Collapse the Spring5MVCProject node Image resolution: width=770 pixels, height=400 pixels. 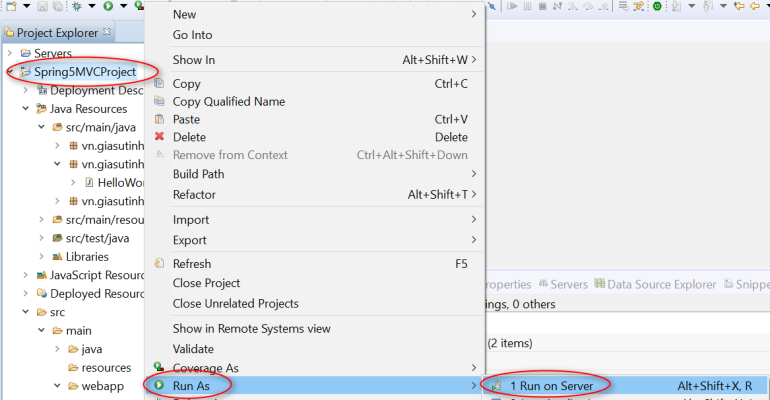pos(10,72)
